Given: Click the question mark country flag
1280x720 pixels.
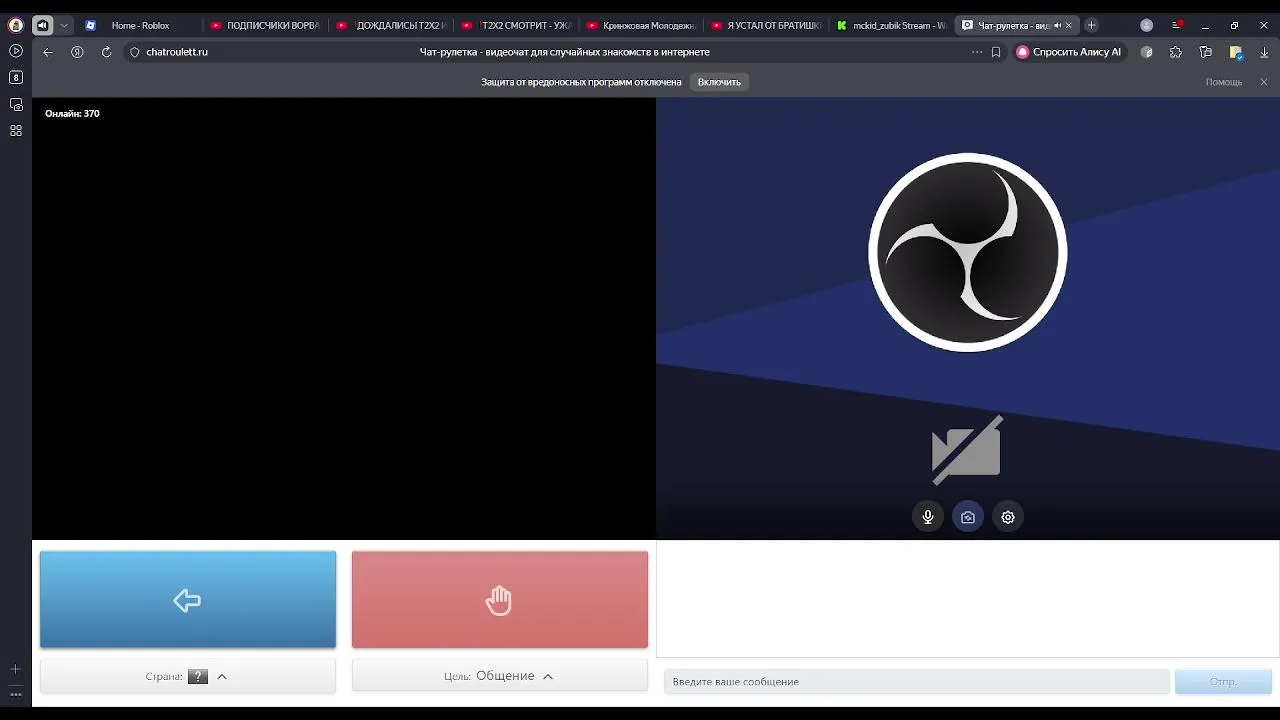Looking at the screenshot, I should click(x=198, y=677).
